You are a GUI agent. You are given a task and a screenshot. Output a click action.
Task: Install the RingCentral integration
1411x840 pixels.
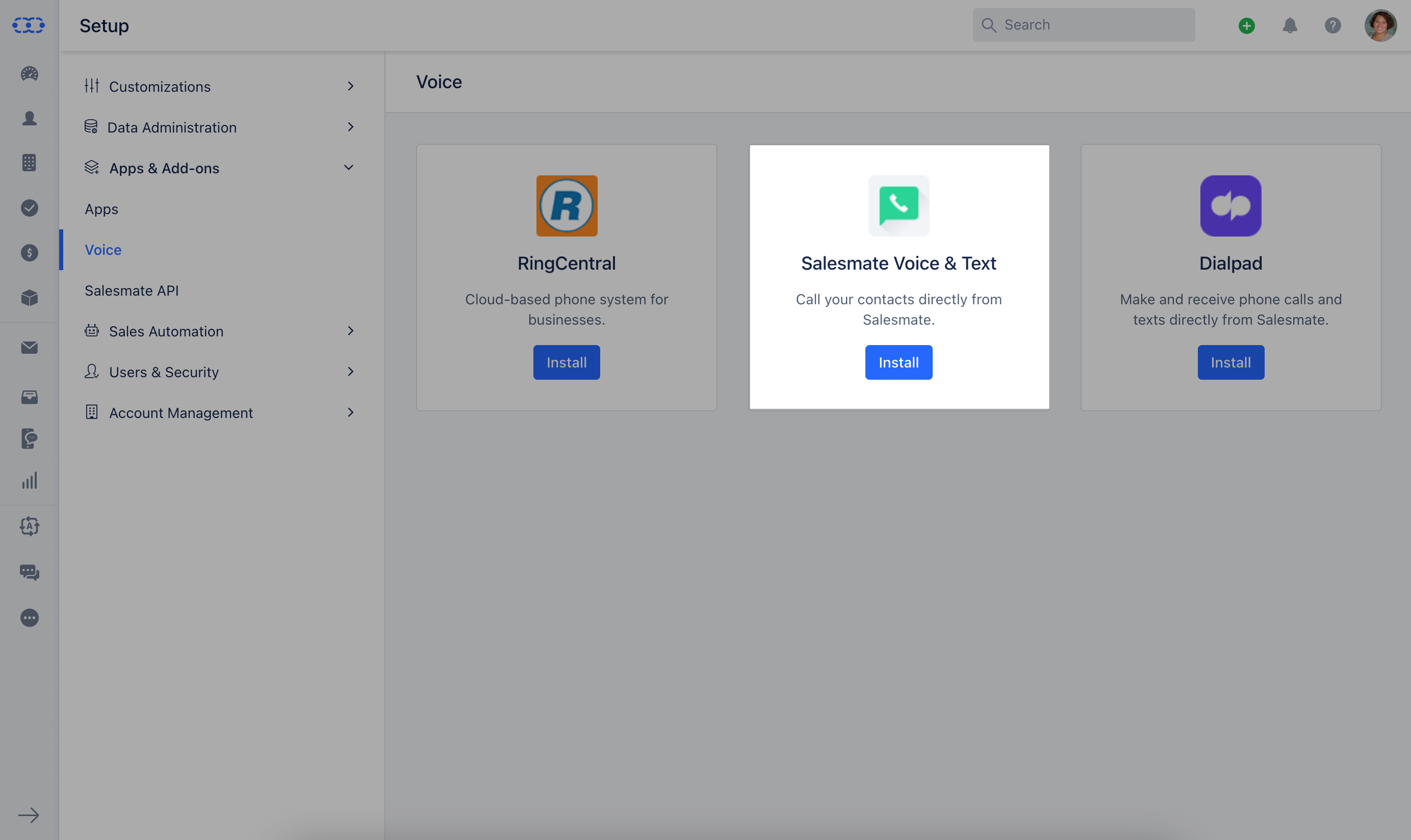566,362
